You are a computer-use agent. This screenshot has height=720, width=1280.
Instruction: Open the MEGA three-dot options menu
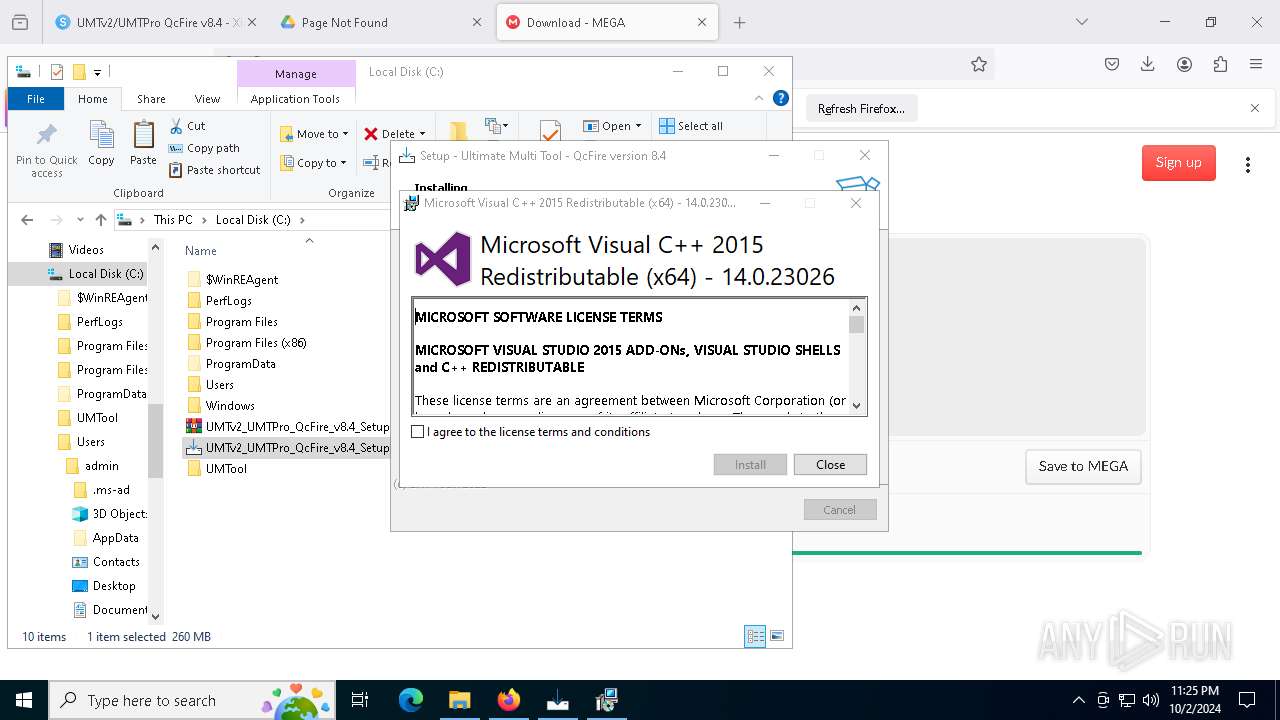[x=1248, y=165]
